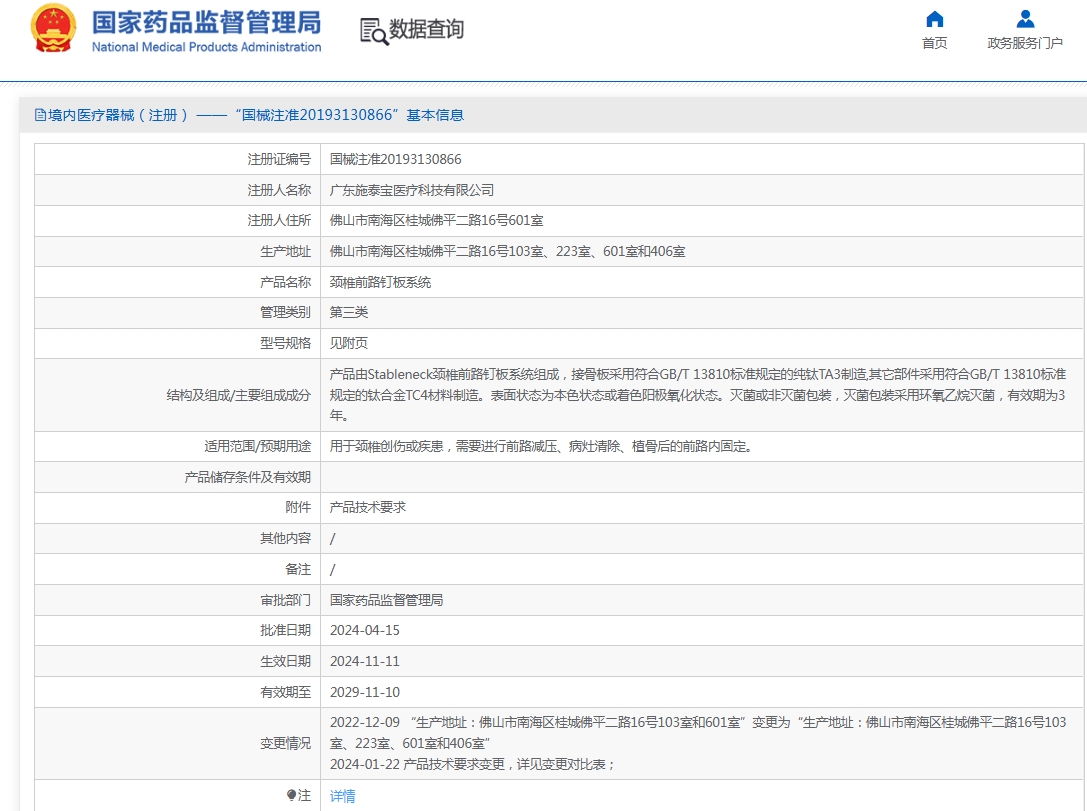Select the date 2029-11-10
The image size is (1087, 811).
[365, 692]
